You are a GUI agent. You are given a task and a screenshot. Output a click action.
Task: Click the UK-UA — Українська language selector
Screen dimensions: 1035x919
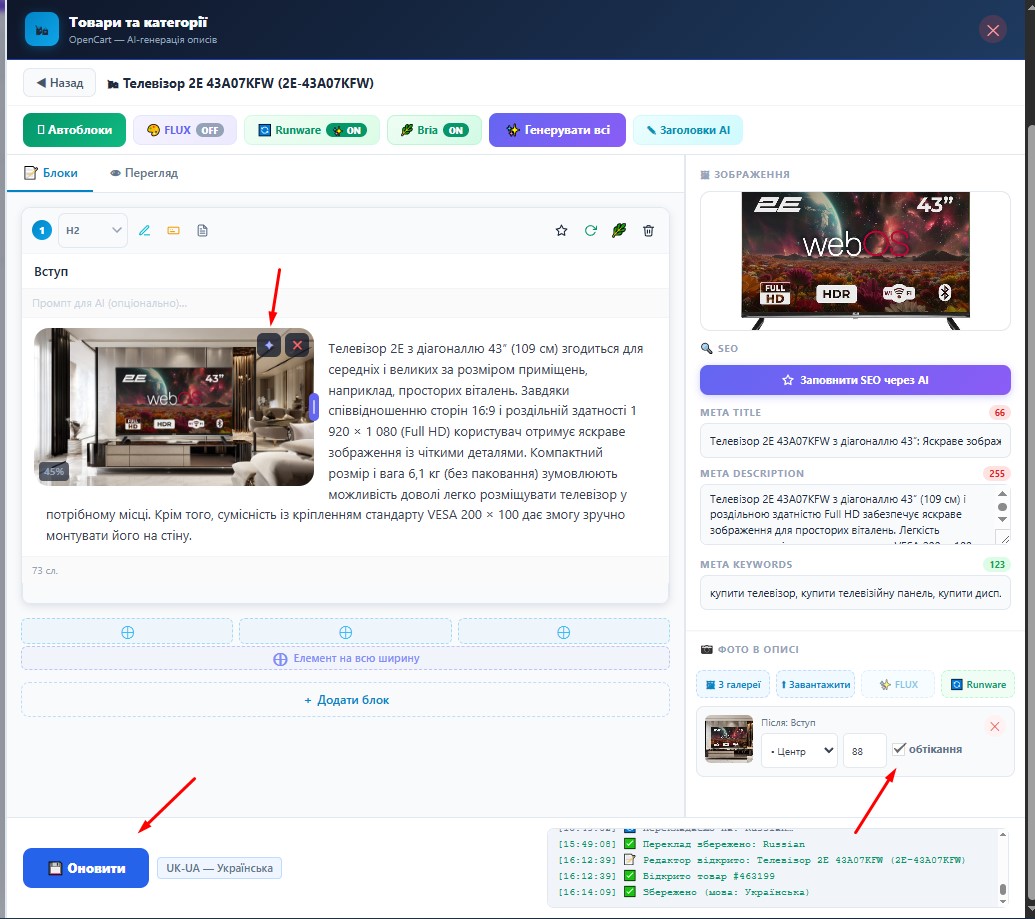(219, 868)
